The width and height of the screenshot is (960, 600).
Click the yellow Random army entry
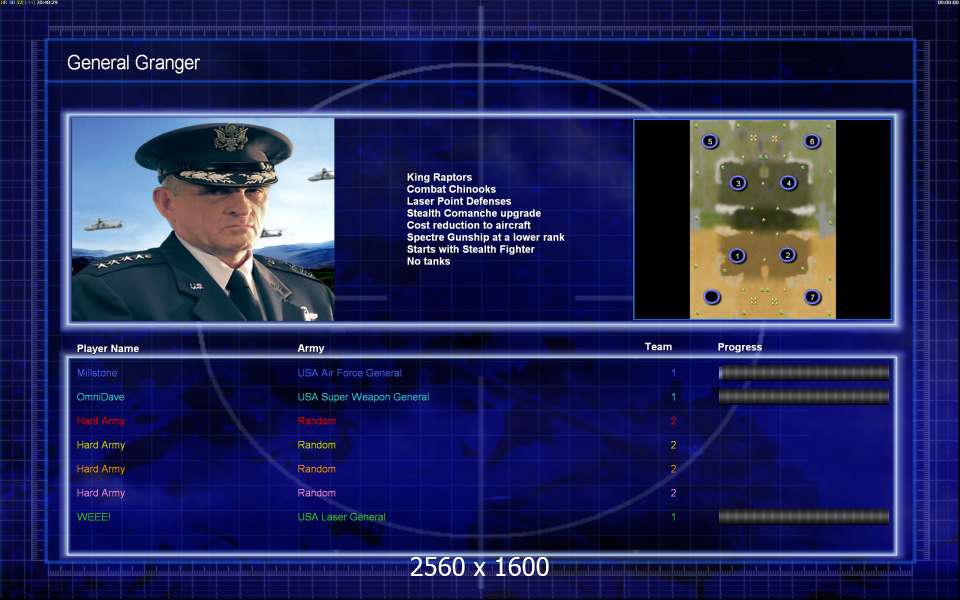pyautogui.click(x=317, y=445)
